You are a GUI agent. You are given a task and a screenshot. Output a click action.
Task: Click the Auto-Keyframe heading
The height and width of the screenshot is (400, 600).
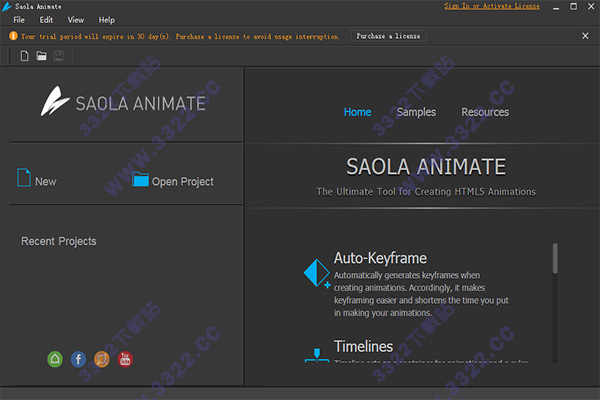380,258
